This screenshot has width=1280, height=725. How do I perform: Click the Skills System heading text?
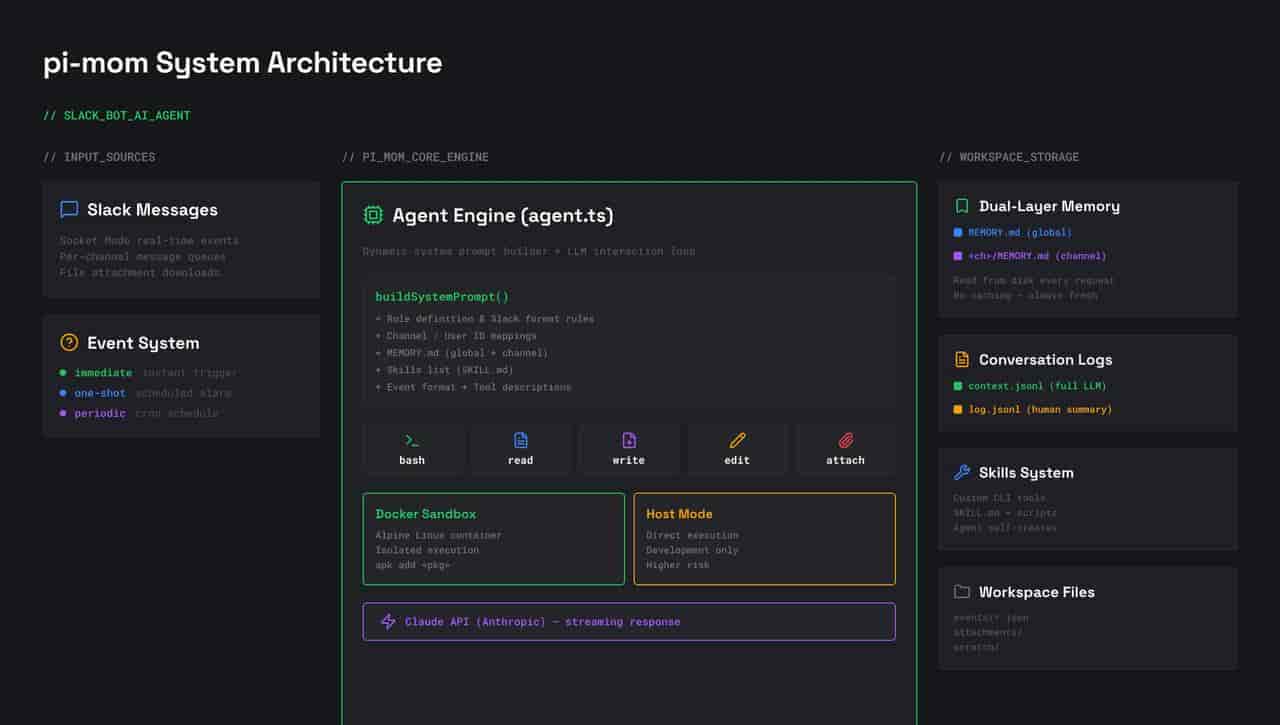coord(1026,472)
